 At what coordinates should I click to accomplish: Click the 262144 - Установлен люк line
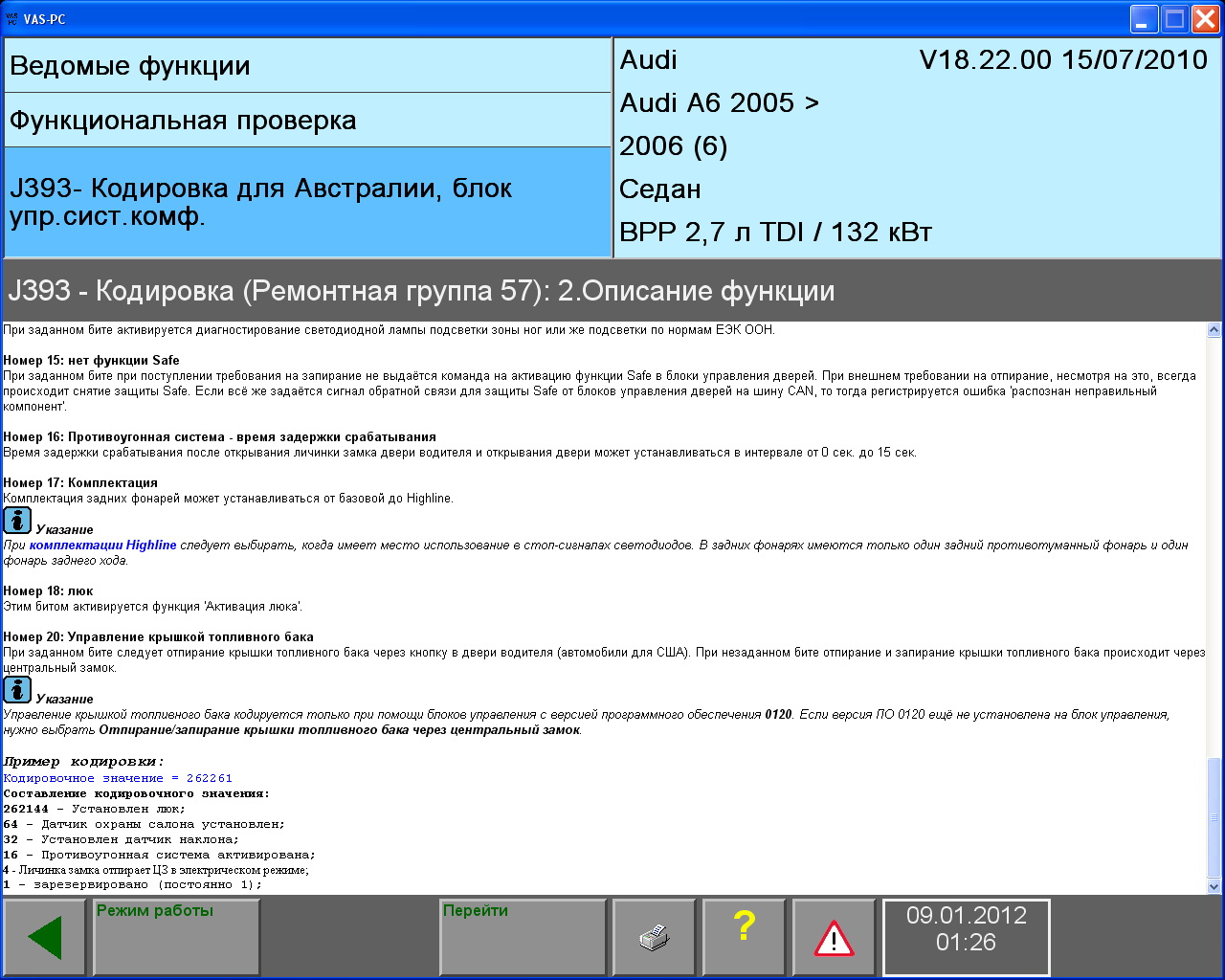click(94, 810)
